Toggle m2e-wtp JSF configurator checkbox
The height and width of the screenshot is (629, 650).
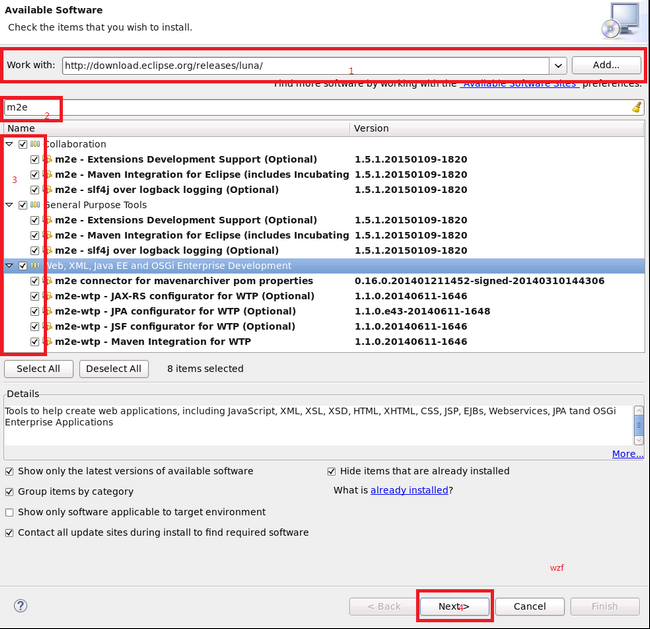click(35, 327)
